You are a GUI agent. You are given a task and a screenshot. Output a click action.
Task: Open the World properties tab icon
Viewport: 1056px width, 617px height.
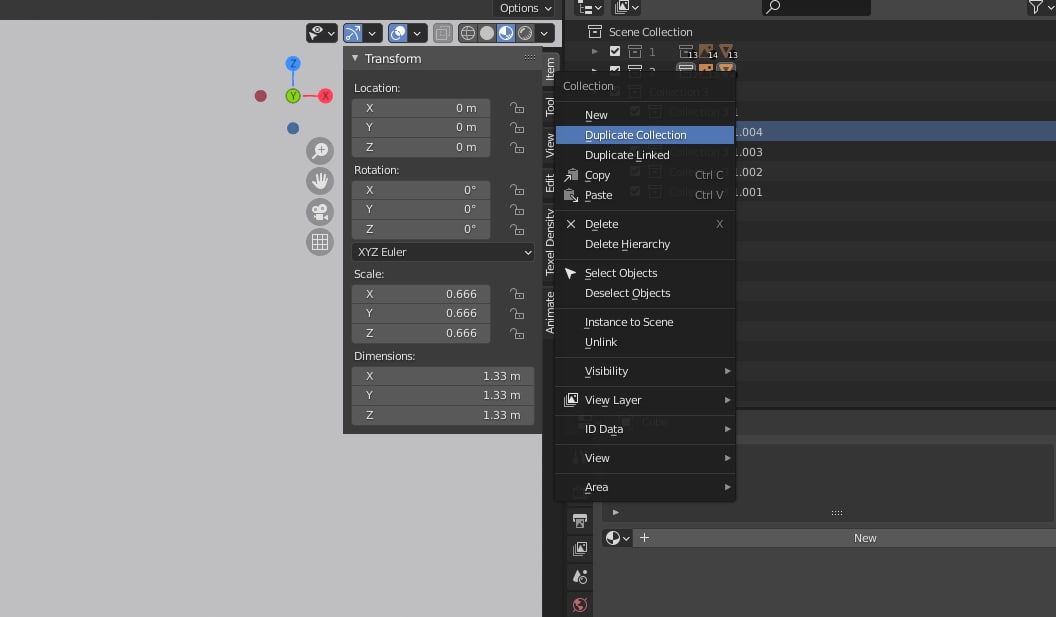580,605
